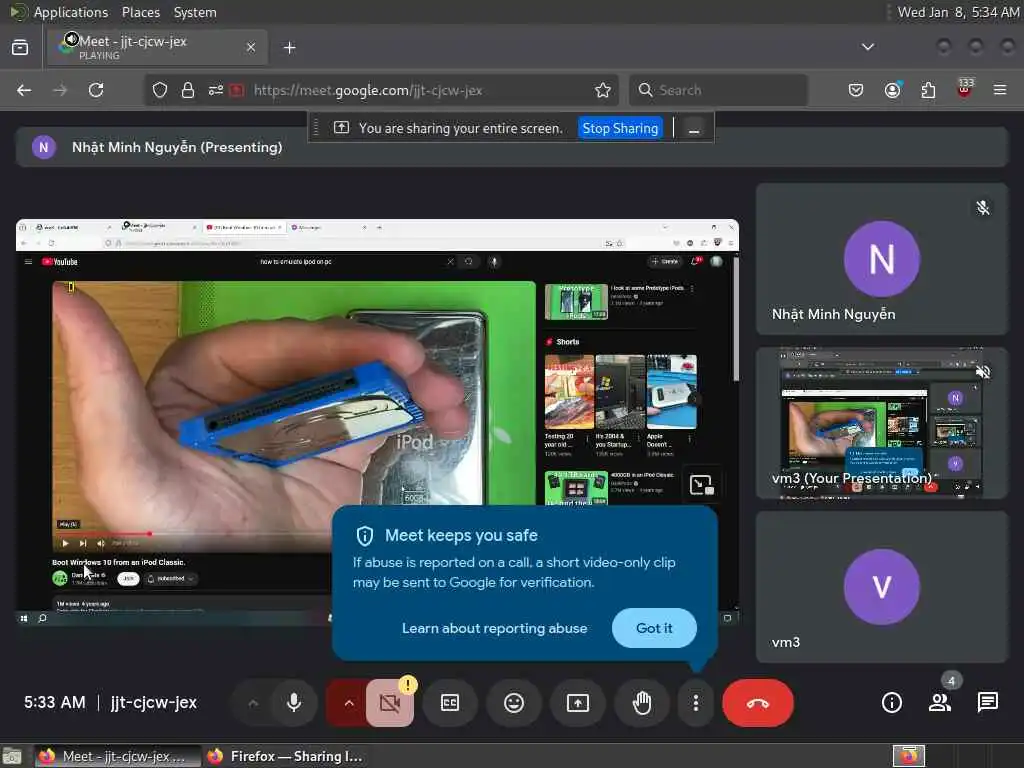Image resolution: width=1024 pixels, height=768 pixels.
Task: Open the meeting details info icon
Action: tap(891, 703)
